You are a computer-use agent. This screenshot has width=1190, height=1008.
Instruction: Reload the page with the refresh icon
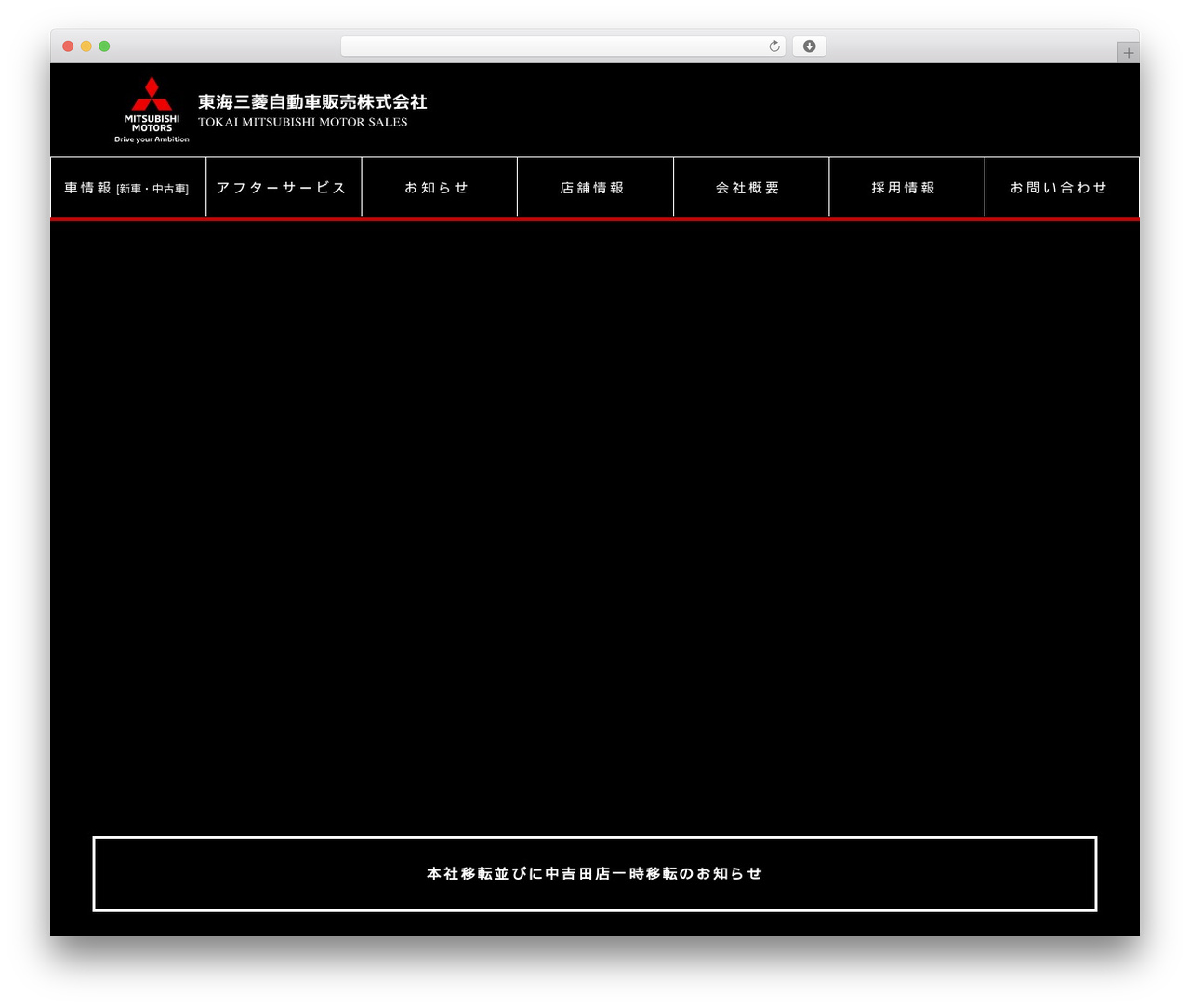tap(774, 46)
